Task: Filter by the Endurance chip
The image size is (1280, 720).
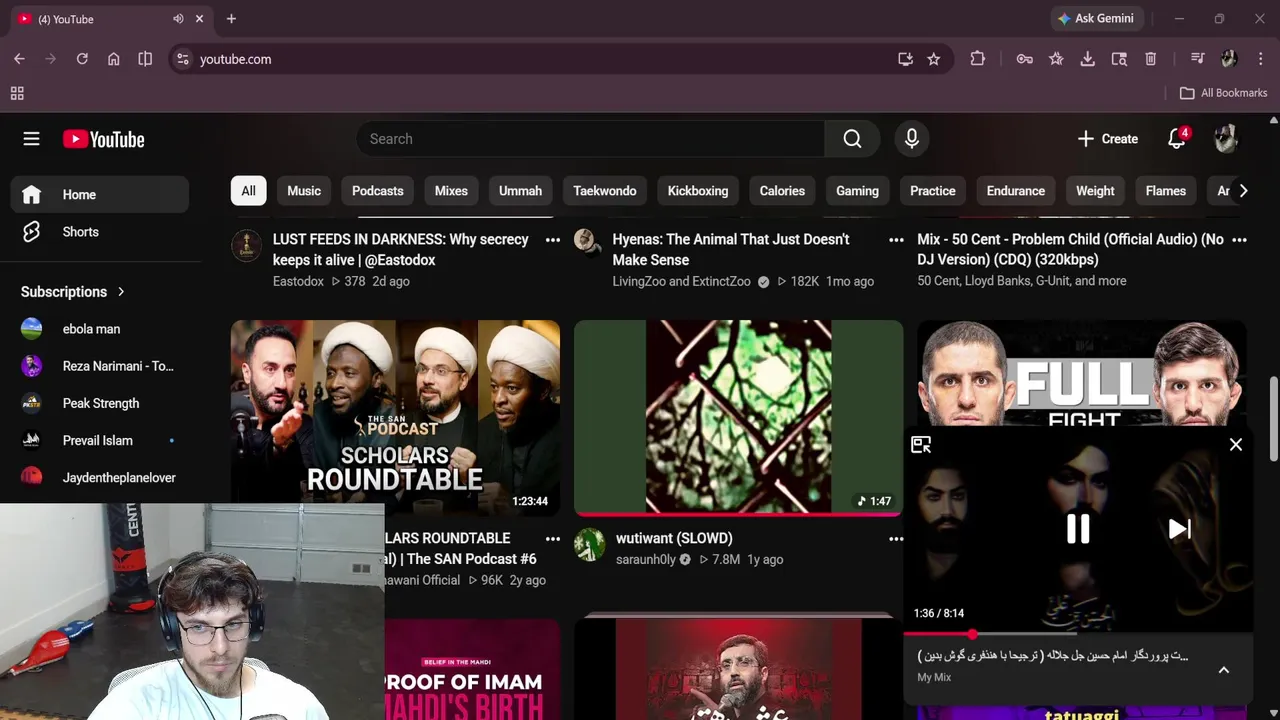Action: click(x=1016, y=191)
